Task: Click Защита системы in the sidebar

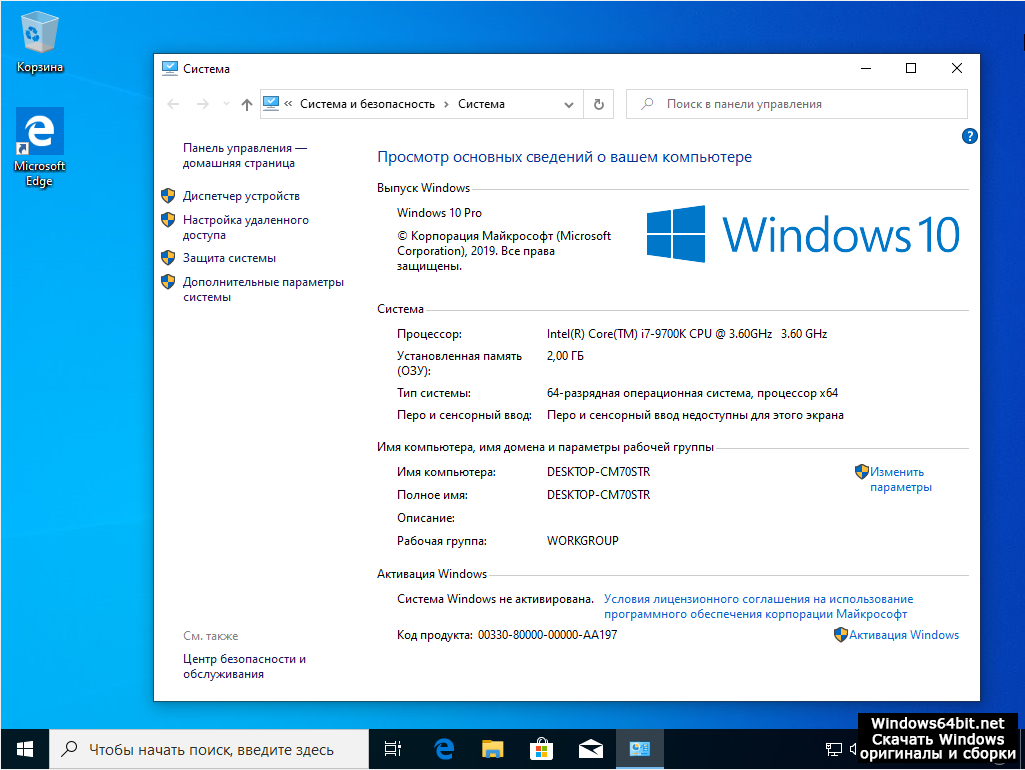Action: click(x=229, y=258)
